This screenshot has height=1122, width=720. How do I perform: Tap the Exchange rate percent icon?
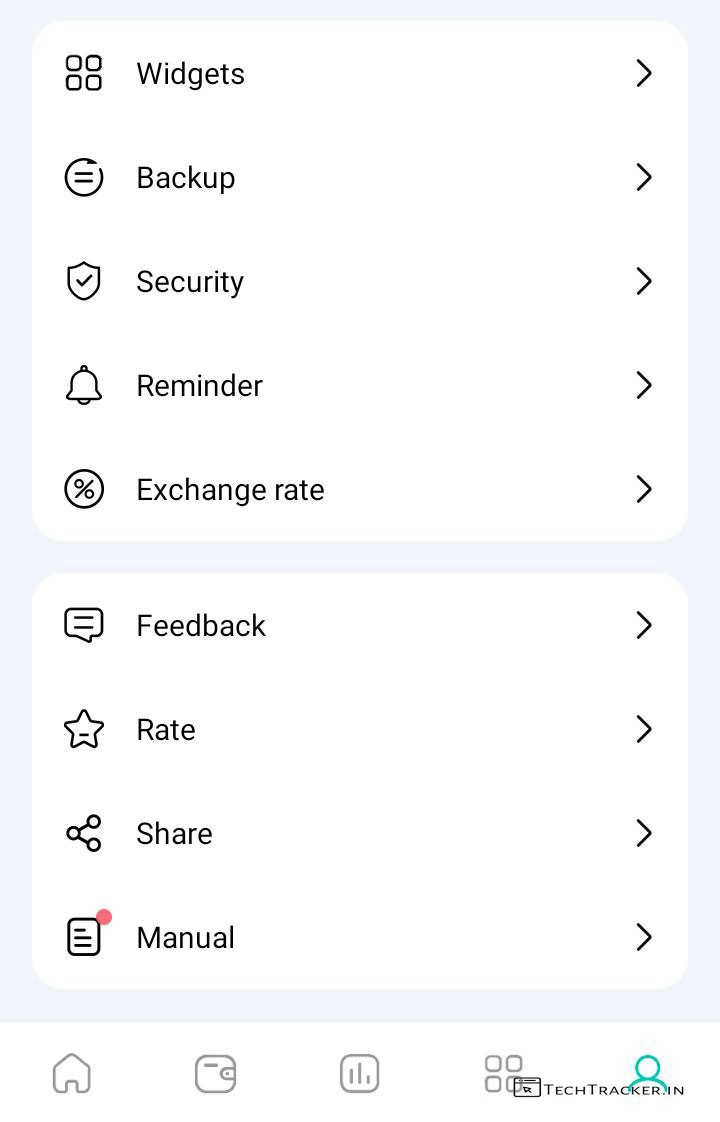pos(84,489)
